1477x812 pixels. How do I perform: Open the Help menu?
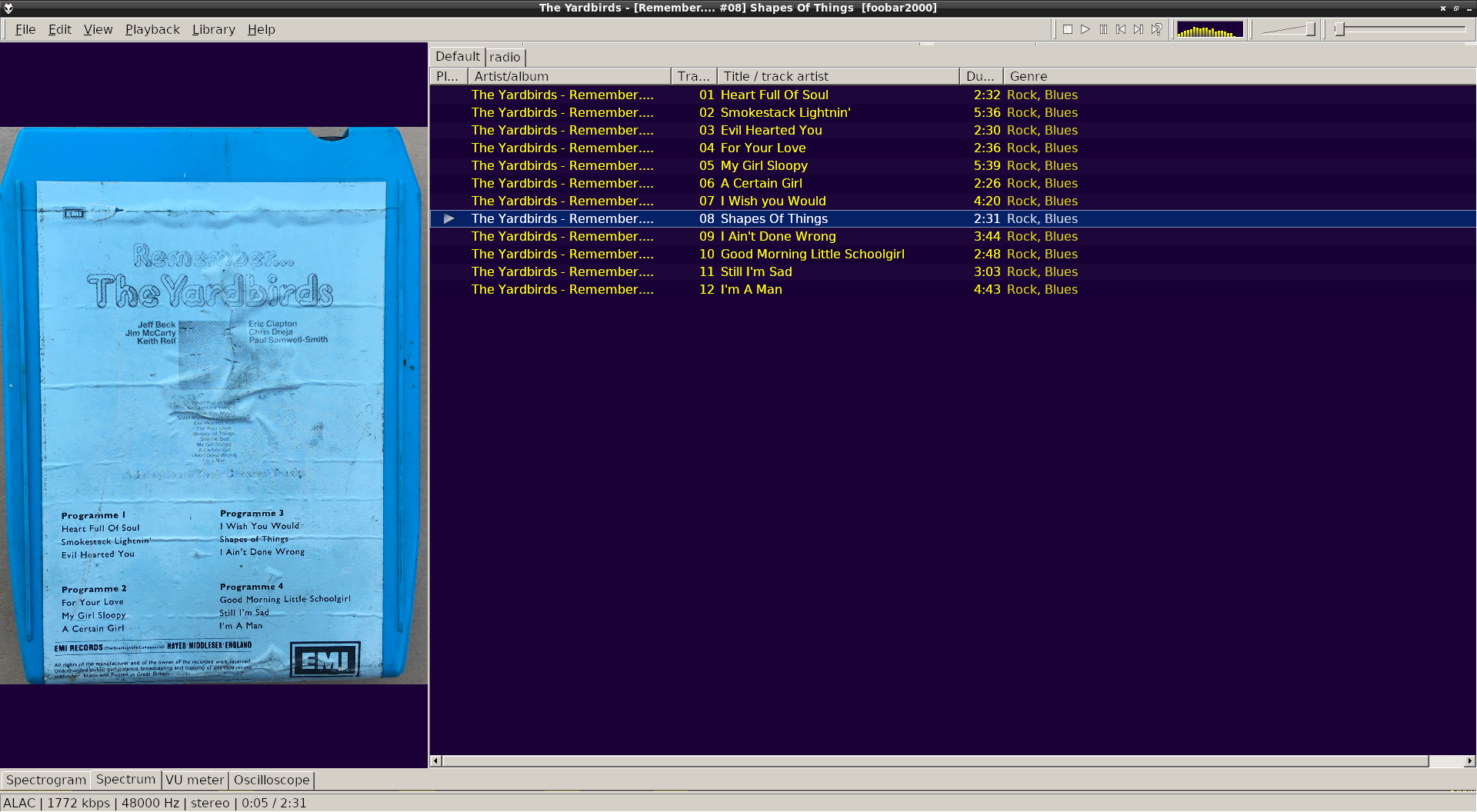(262, 29)
